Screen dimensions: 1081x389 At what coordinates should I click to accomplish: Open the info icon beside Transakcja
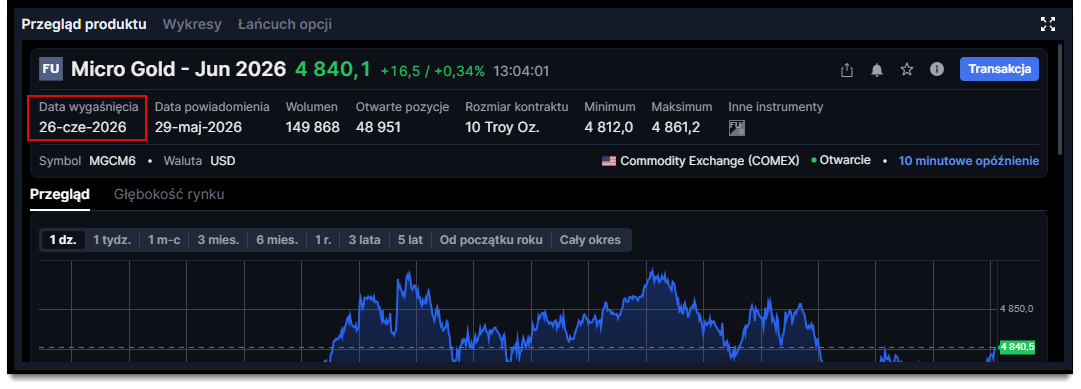point(936,70)
